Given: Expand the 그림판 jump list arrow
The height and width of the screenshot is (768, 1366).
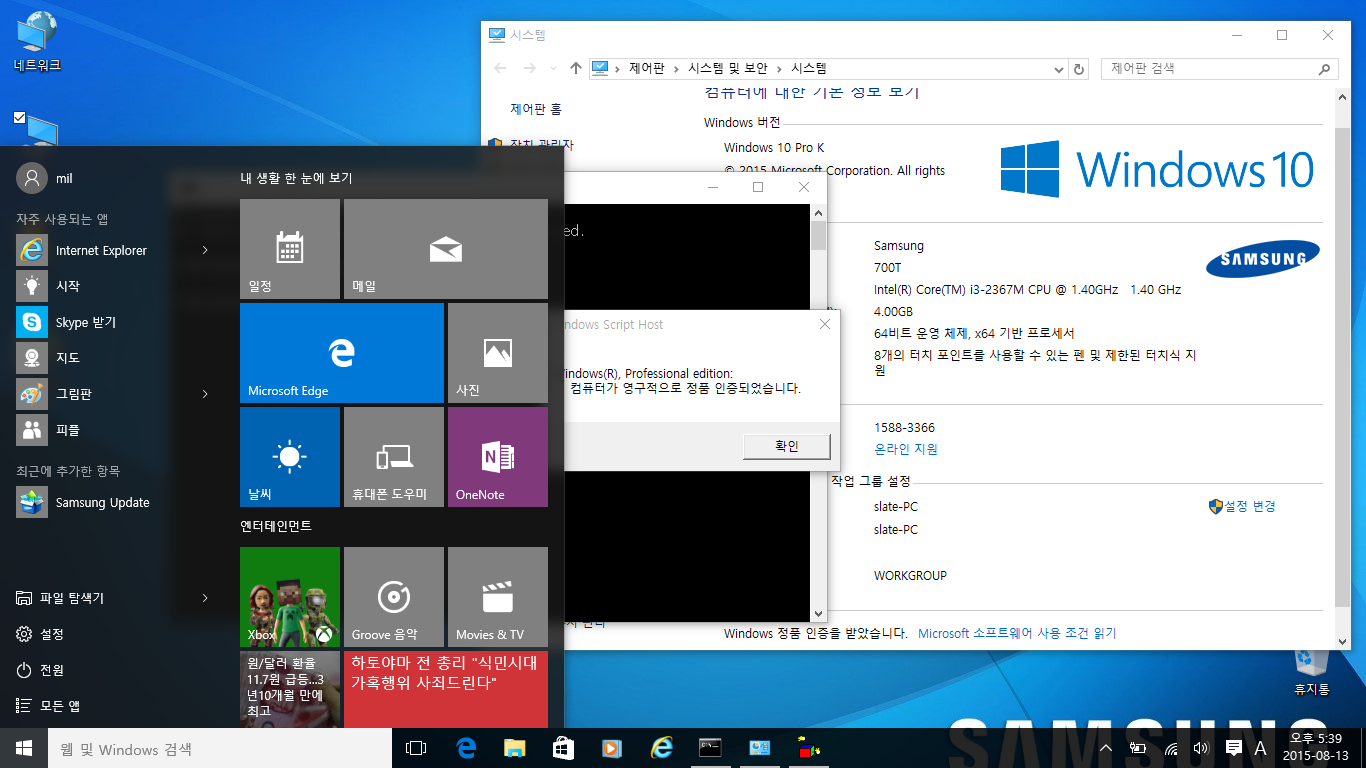Looking at the screenshot, I should (205, 394).
